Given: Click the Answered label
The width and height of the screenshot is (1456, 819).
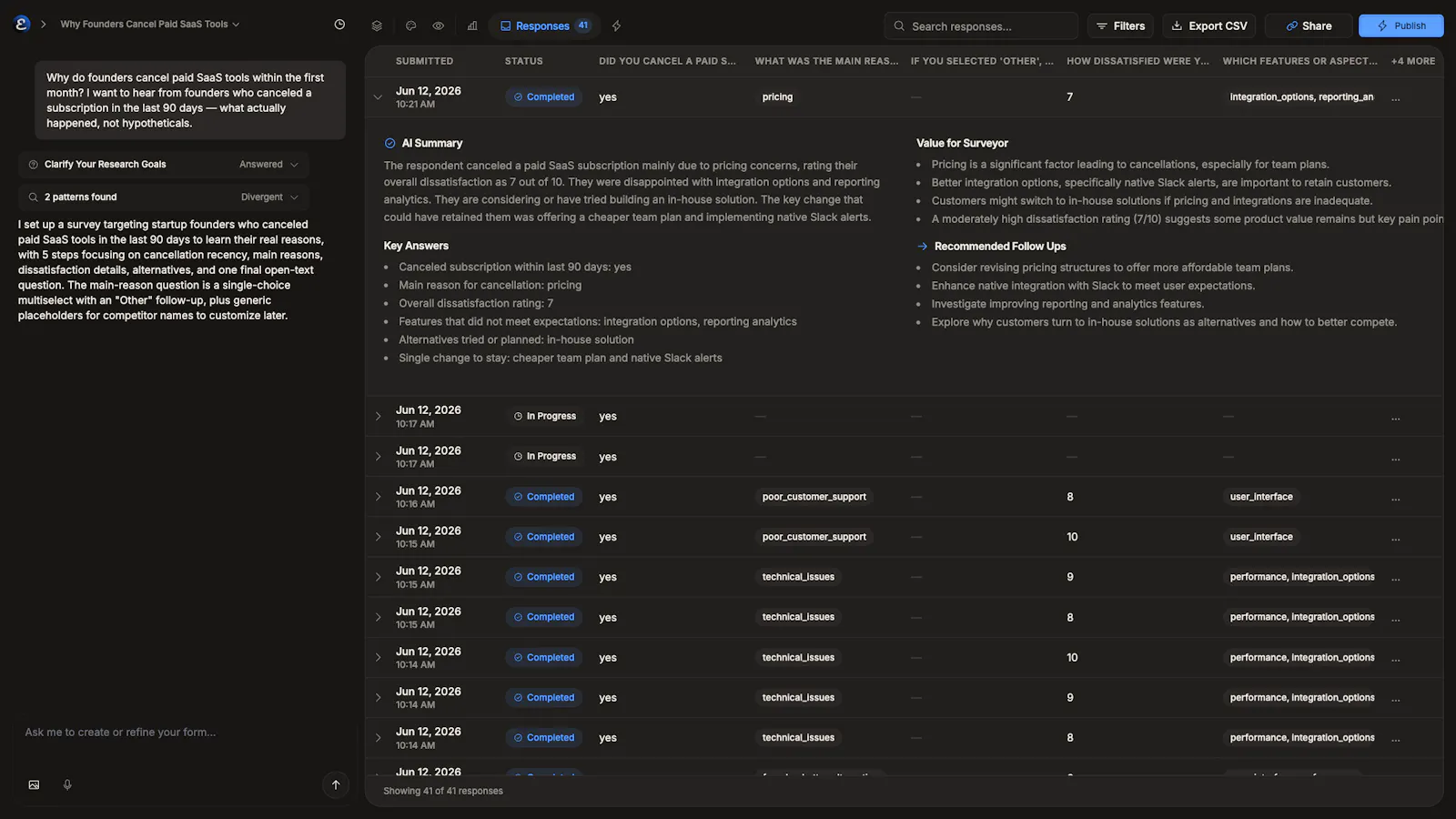Looking at the screenshot, I should click(x=261, y=165).
